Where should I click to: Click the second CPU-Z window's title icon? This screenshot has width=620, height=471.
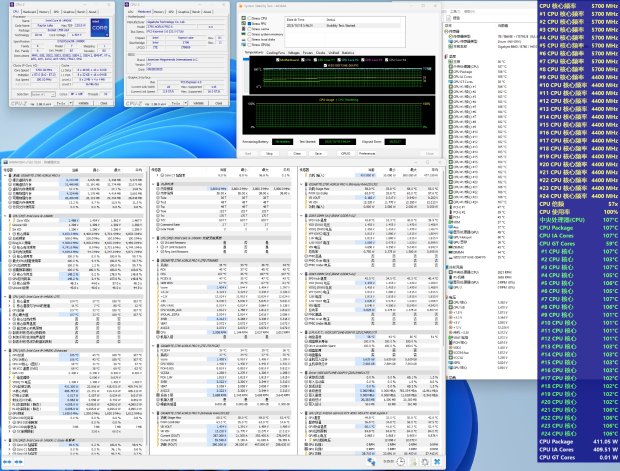point(127,4)
